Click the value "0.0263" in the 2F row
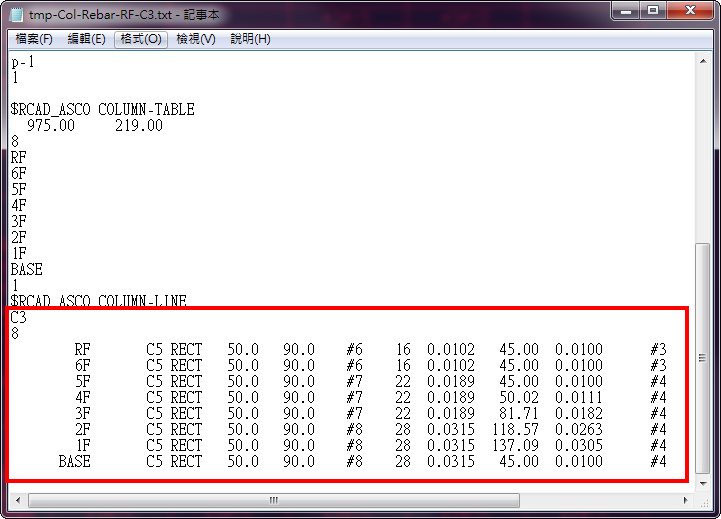This screenshot has width=721, height=519. [x=578, y=429]
